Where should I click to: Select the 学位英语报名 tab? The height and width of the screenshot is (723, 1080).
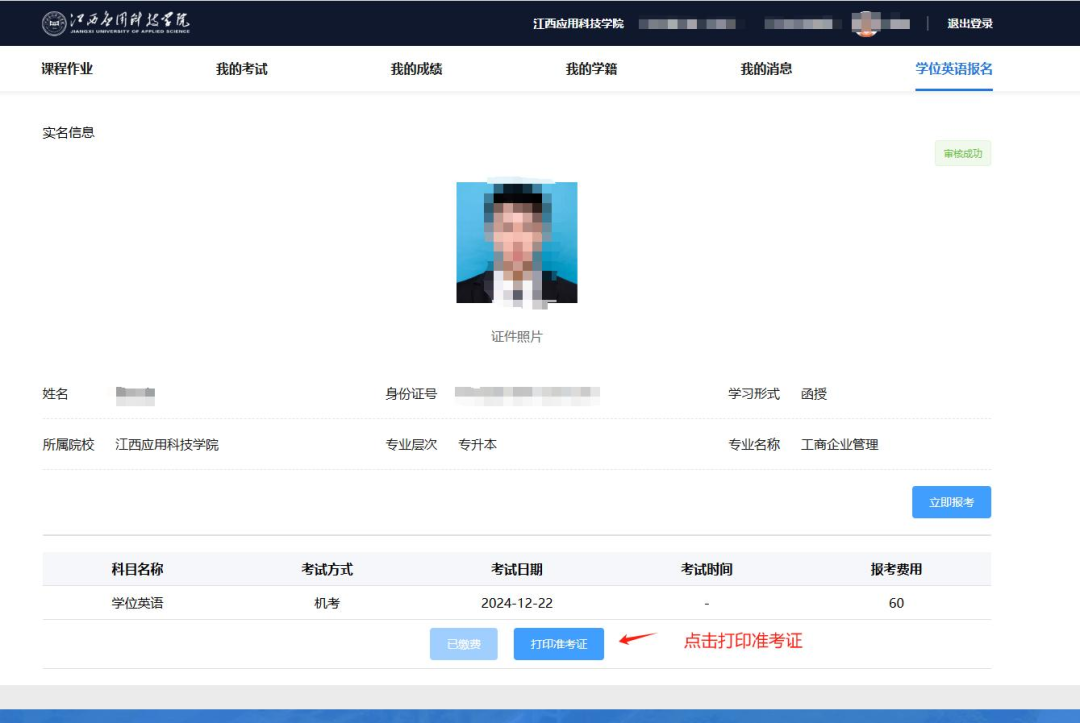tap(951, 68)
